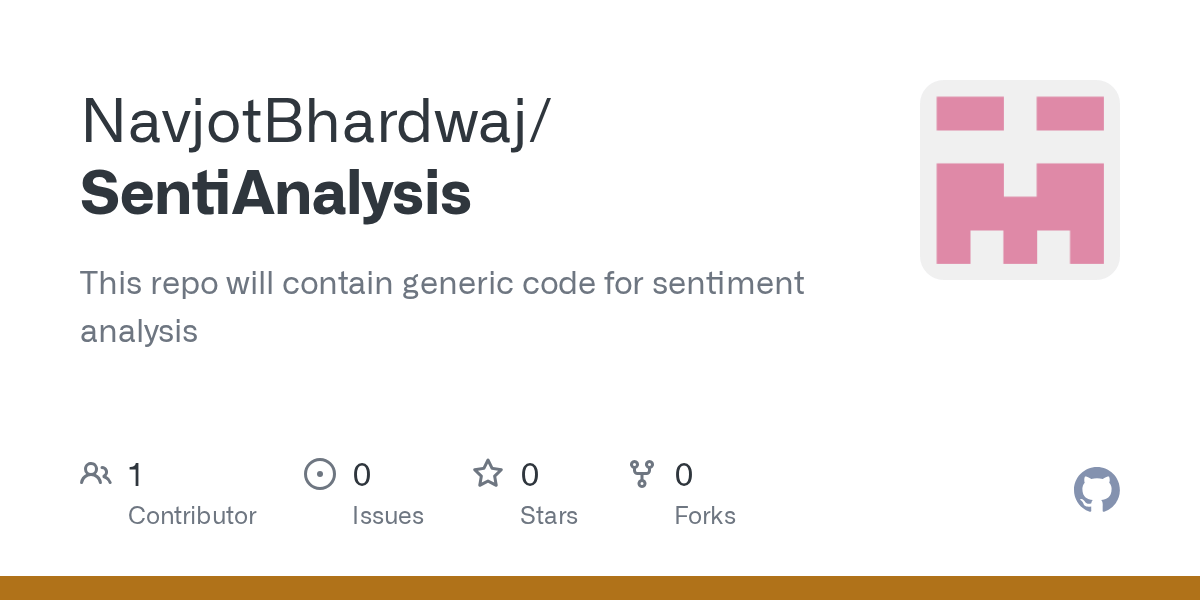Click the forks count number 0
Screen dimensions: 1200x600
684,474
